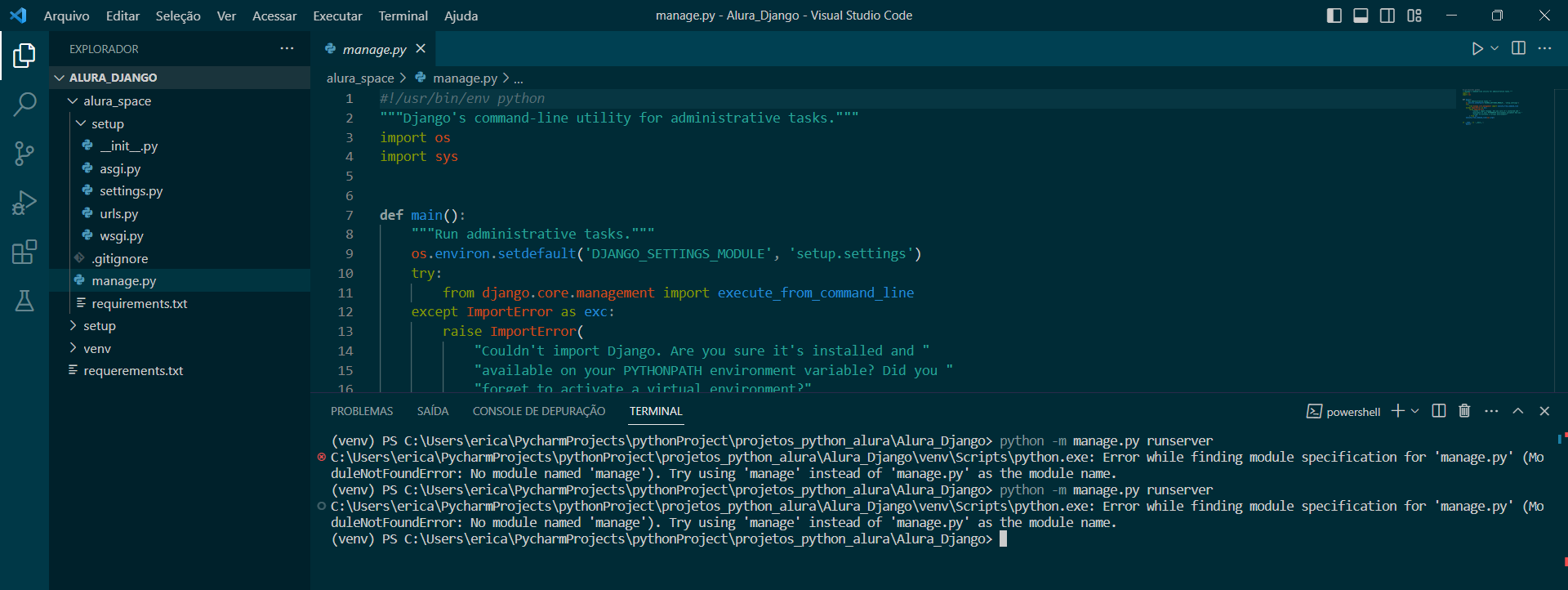This screenshot has height=590, width=1568.
Task: Open the Executar menu
Action: 337,16
